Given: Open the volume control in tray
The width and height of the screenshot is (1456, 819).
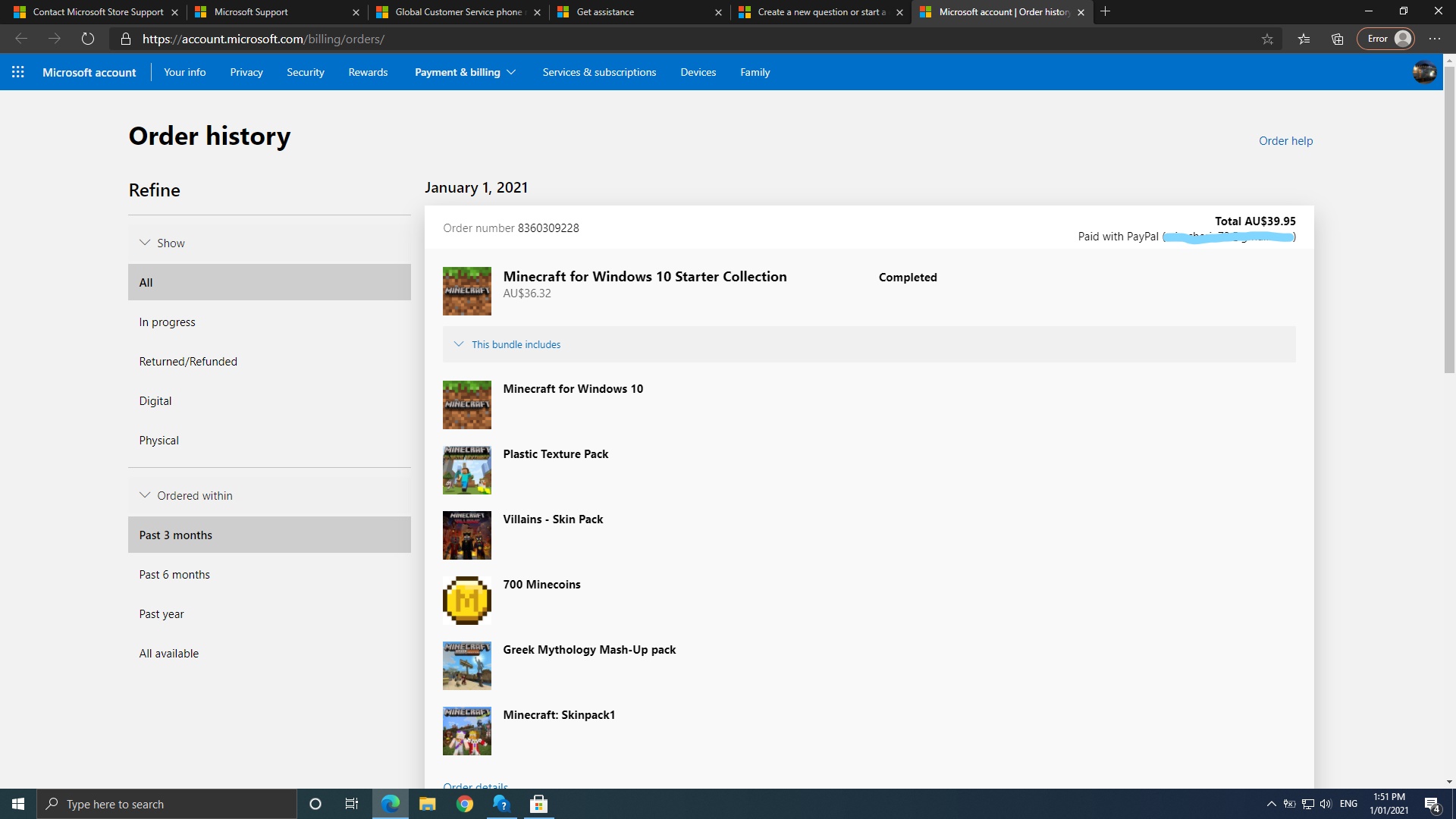Looking at the screenshot, I should [1326, 804].
